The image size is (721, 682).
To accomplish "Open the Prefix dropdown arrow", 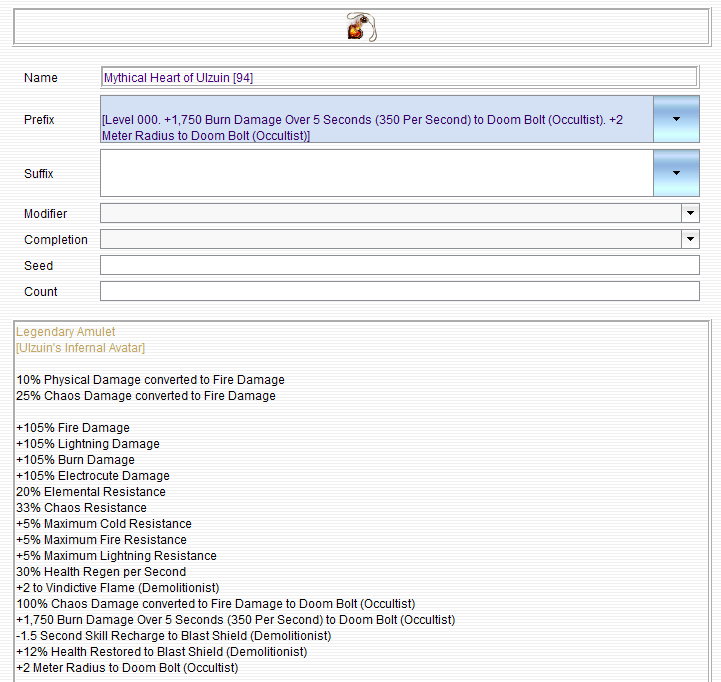I will [x=676, y=119].
